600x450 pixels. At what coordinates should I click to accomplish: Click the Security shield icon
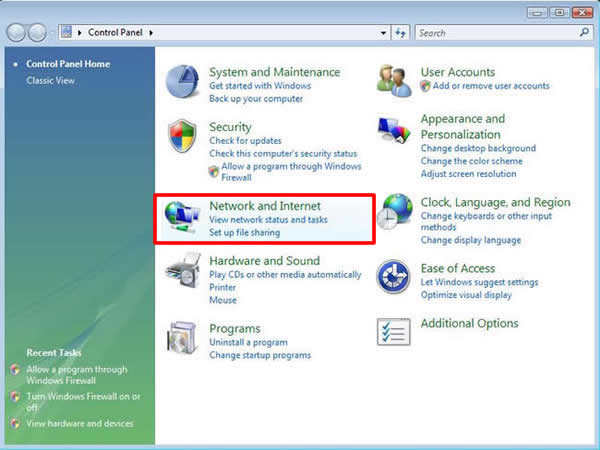[x=182, y=136]
